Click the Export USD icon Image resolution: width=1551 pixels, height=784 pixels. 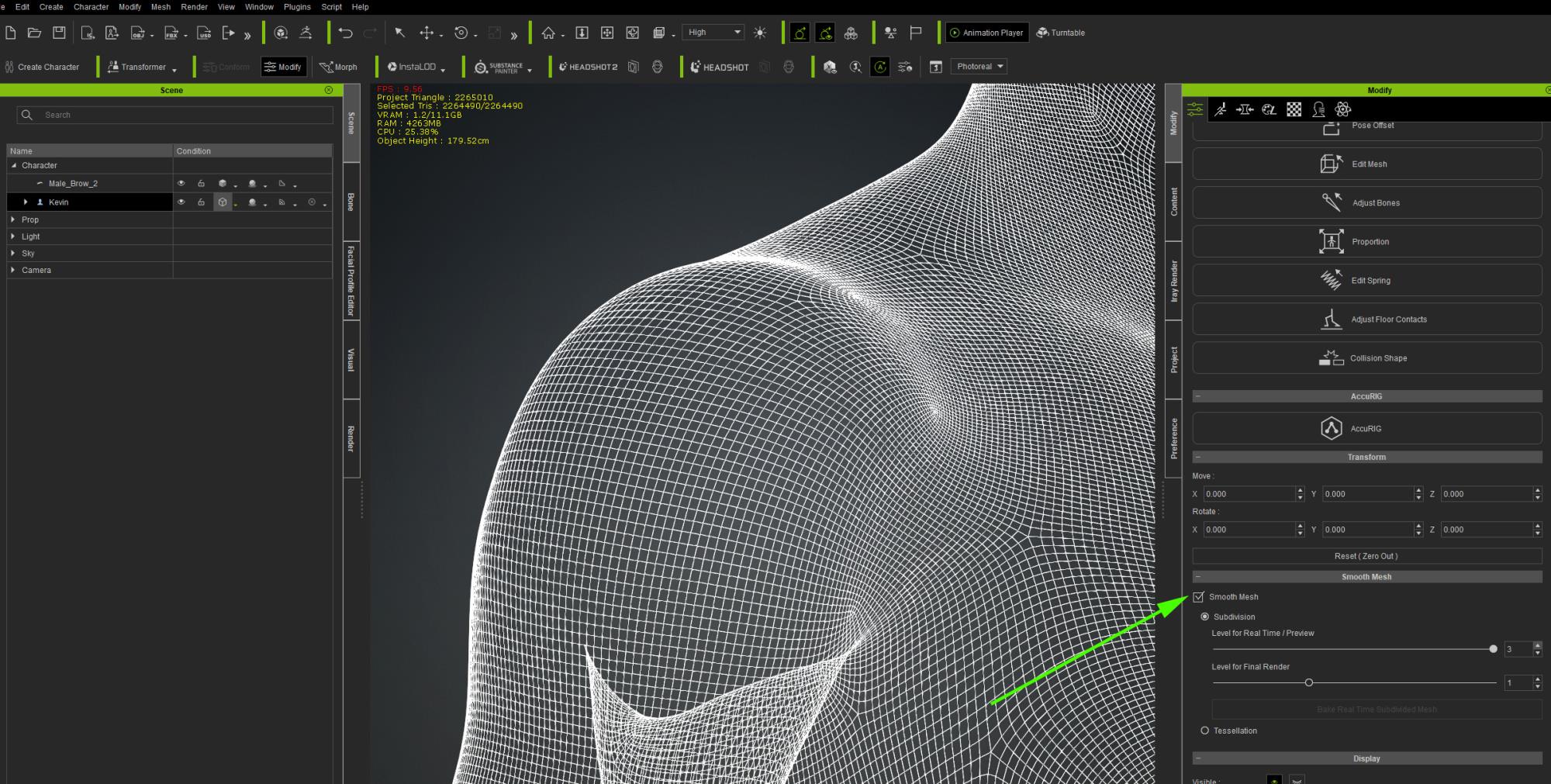click(204, 33)
